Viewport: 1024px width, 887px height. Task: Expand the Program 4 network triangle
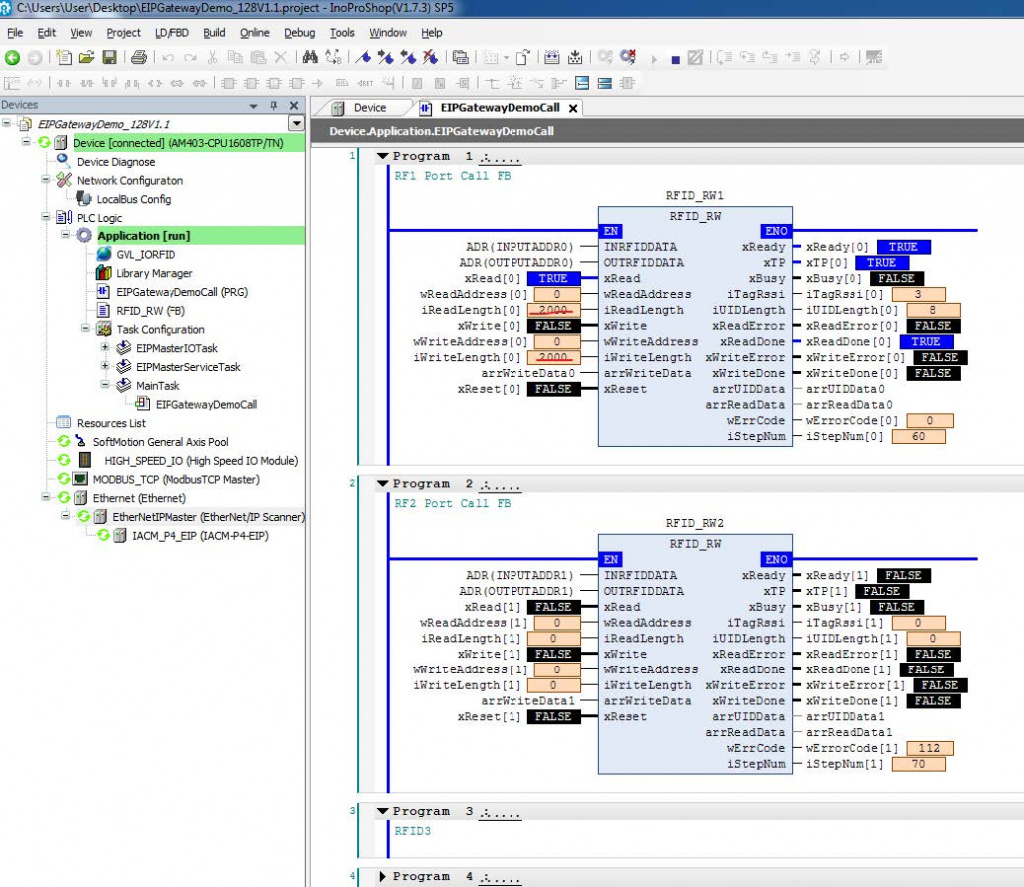(383, 877)
